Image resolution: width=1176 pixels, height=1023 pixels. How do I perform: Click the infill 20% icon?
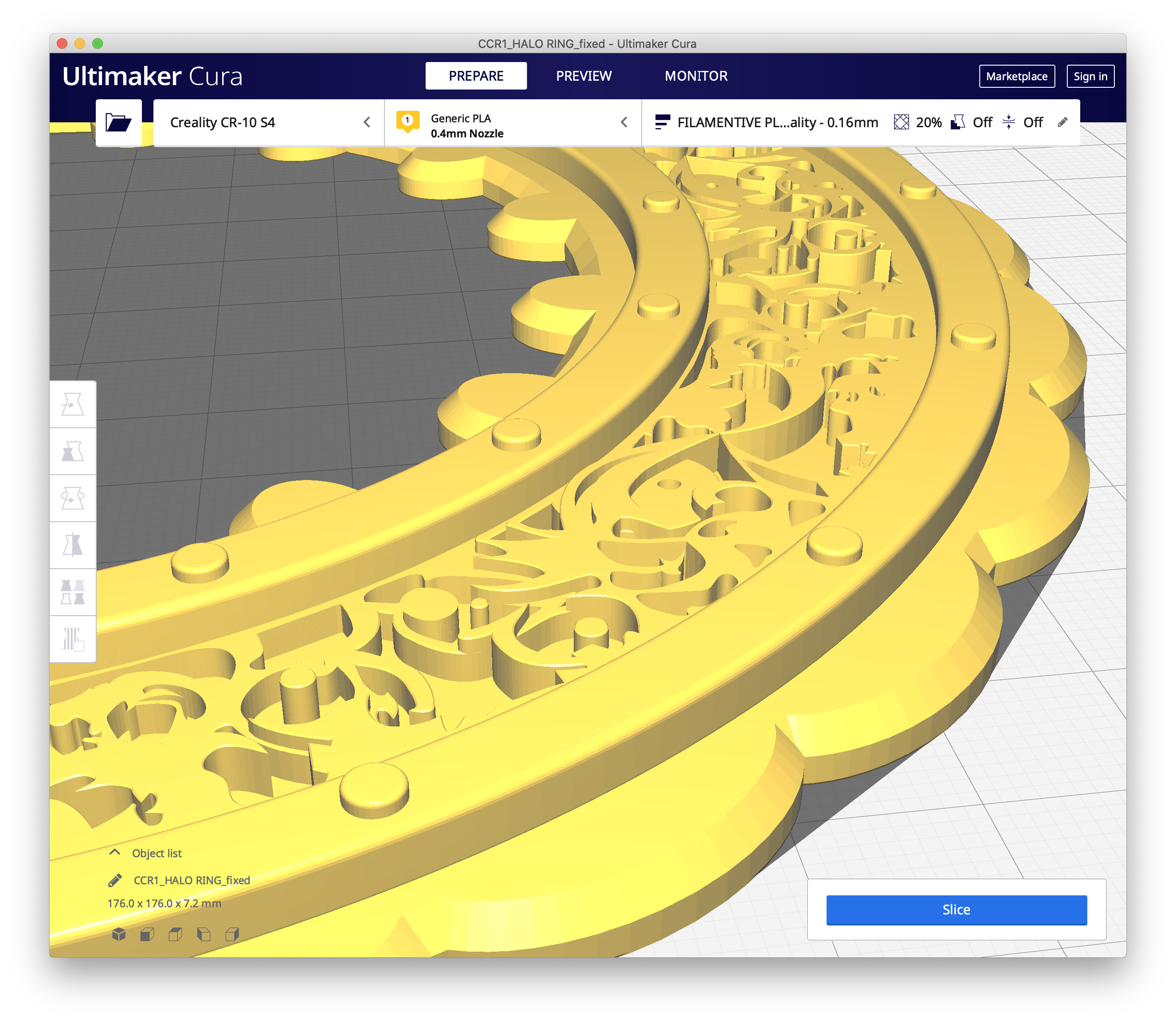pyautogui.click(x=901, y=122)
